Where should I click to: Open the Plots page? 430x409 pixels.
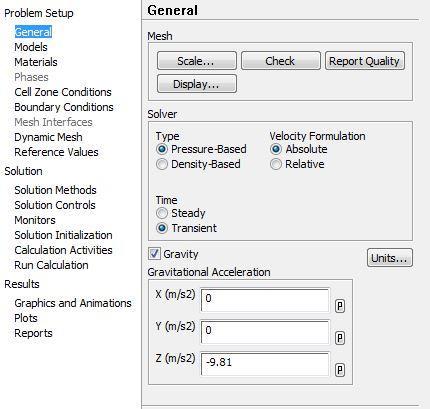tap(26, 318)
